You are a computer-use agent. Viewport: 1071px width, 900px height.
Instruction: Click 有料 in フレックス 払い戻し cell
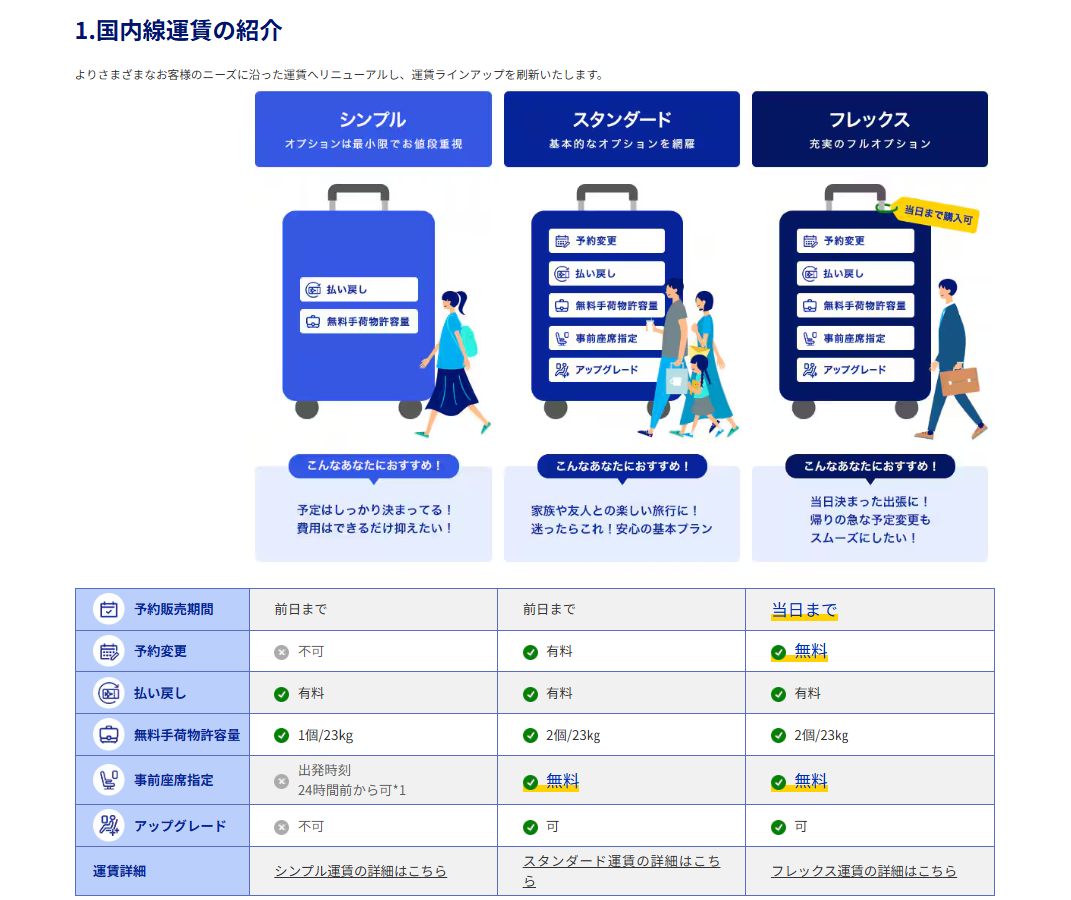[x=807, y=694]
